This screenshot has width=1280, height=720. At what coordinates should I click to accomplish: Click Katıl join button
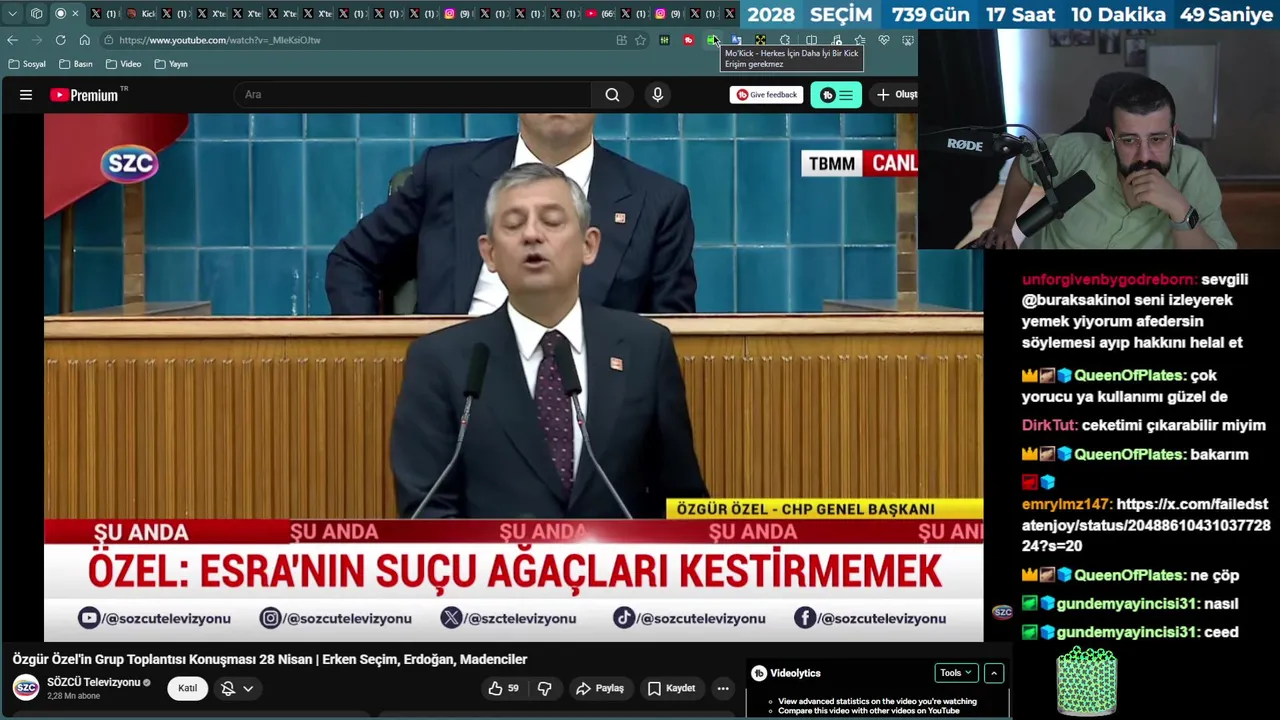coord(187,688)
